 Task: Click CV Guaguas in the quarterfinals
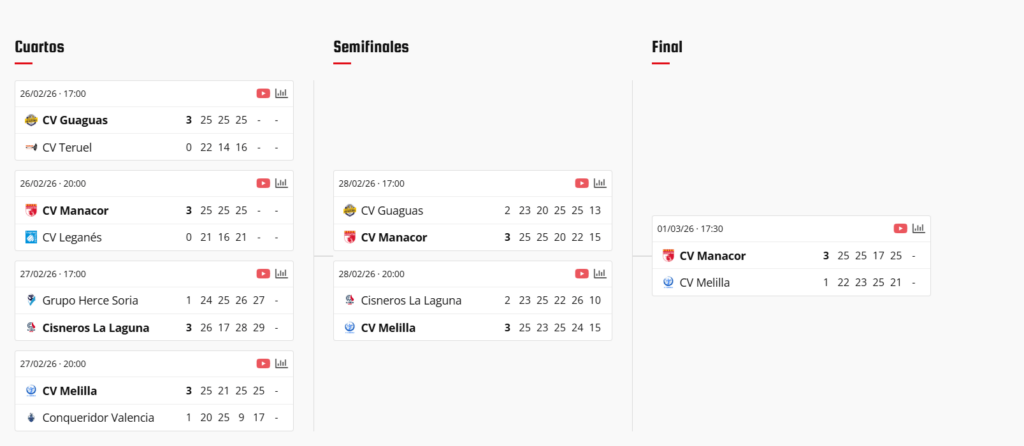coord(75,120)
